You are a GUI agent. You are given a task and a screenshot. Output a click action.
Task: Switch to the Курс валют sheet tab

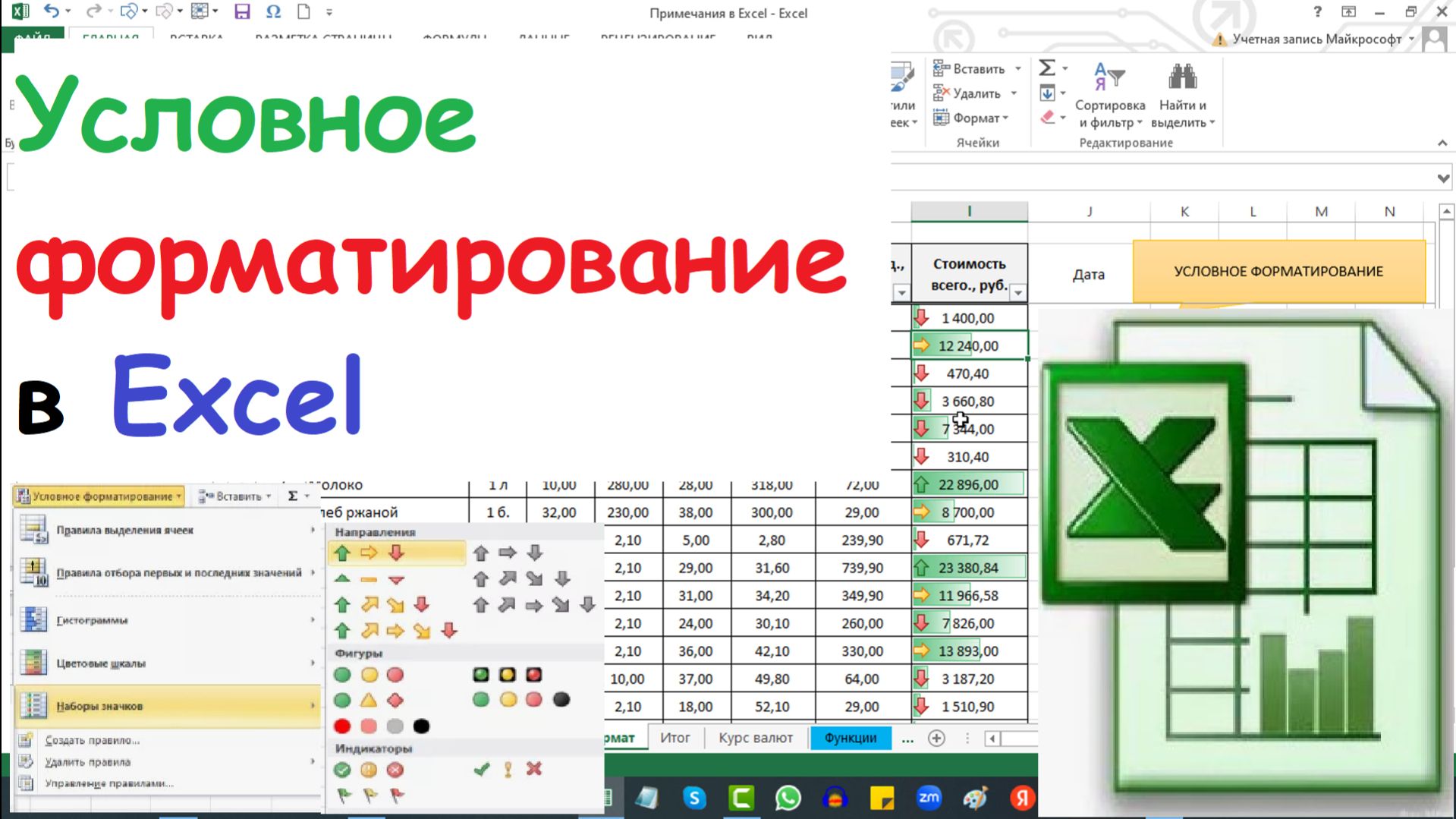pos(756,738)
